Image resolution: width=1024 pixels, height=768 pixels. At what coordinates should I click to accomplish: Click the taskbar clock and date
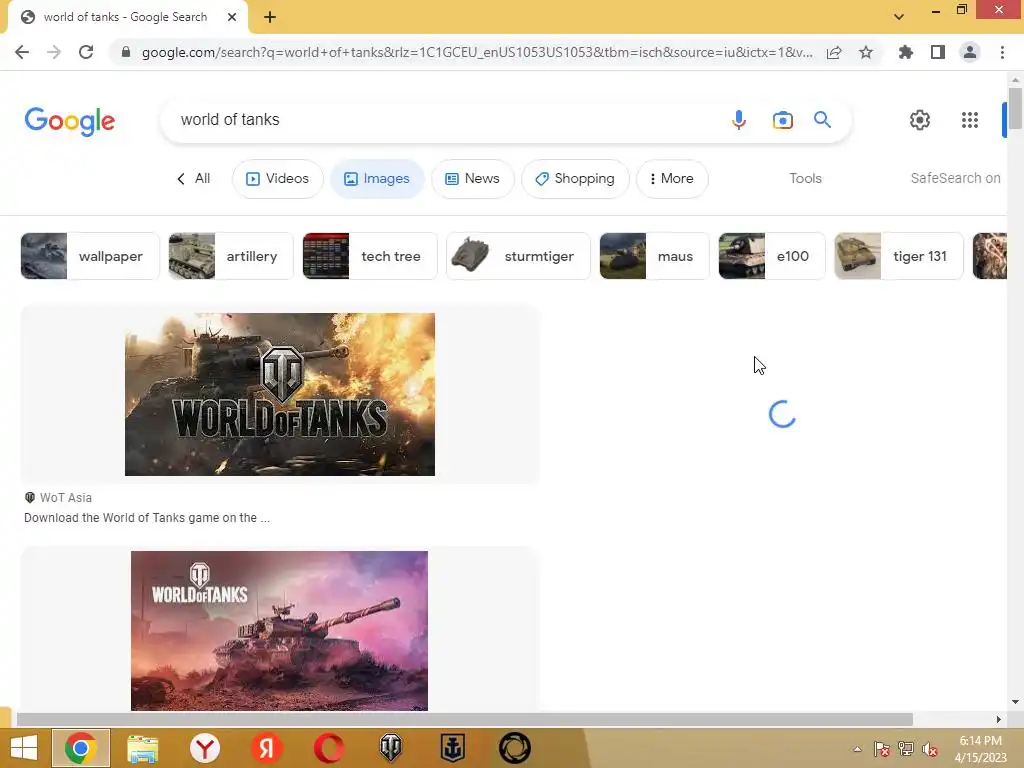(980, 749)
